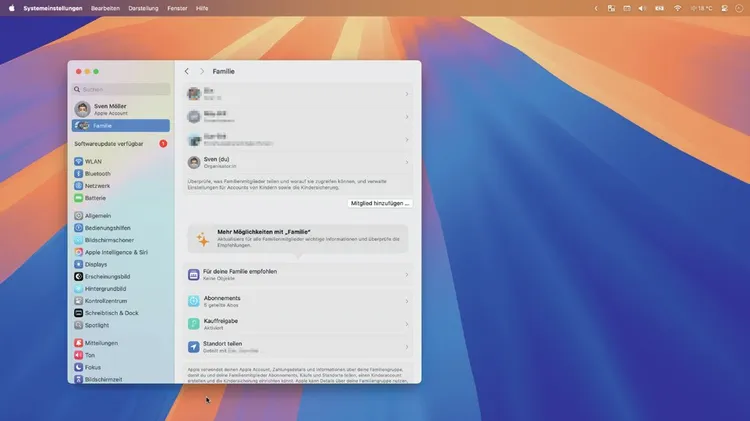The width and height of the screenshot is (750, 421).
Task: Click the 18 °C weather item in menu bar
Action: coord(701,8)
